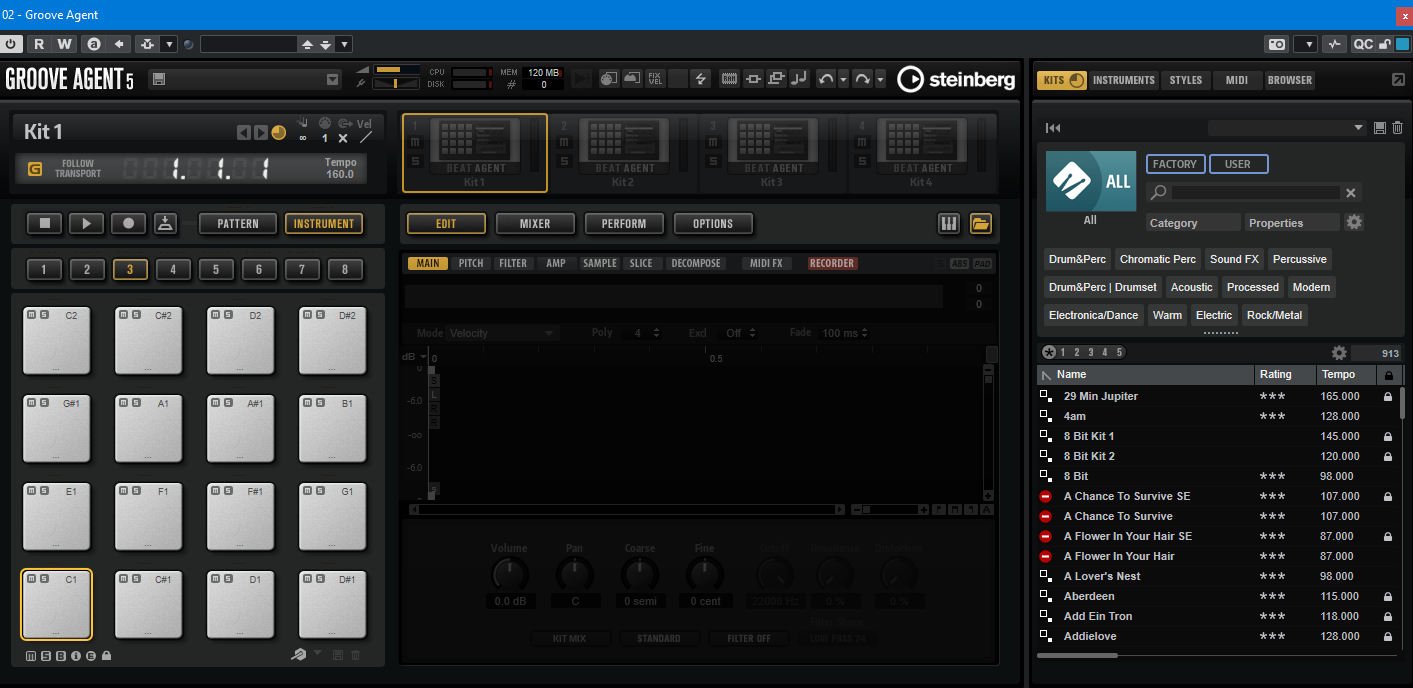Open the BROWSER tab in right panel
Image resolution: width=1413 pixels, height=688 pixels.
click(x=1290, y=80)
